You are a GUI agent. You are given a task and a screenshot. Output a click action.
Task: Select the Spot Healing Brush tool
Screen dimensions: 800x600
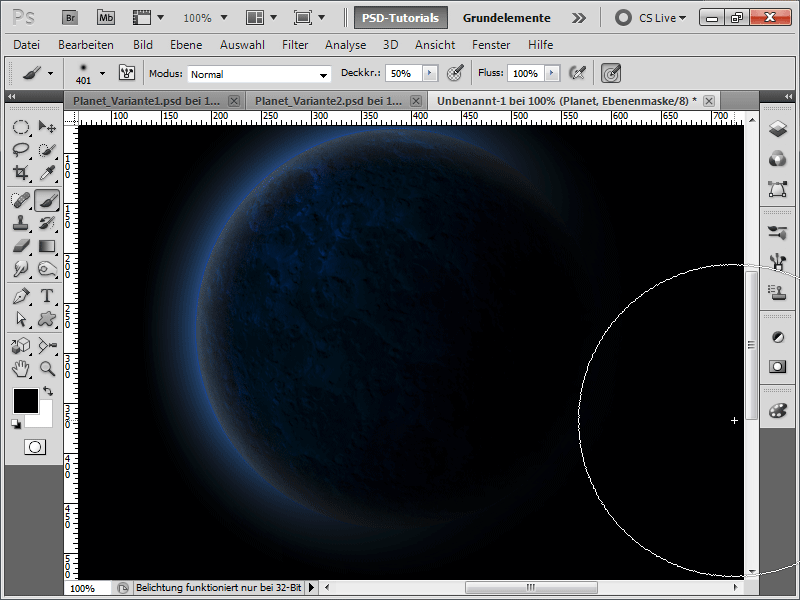pyautogui.click(x=20, y=200)
